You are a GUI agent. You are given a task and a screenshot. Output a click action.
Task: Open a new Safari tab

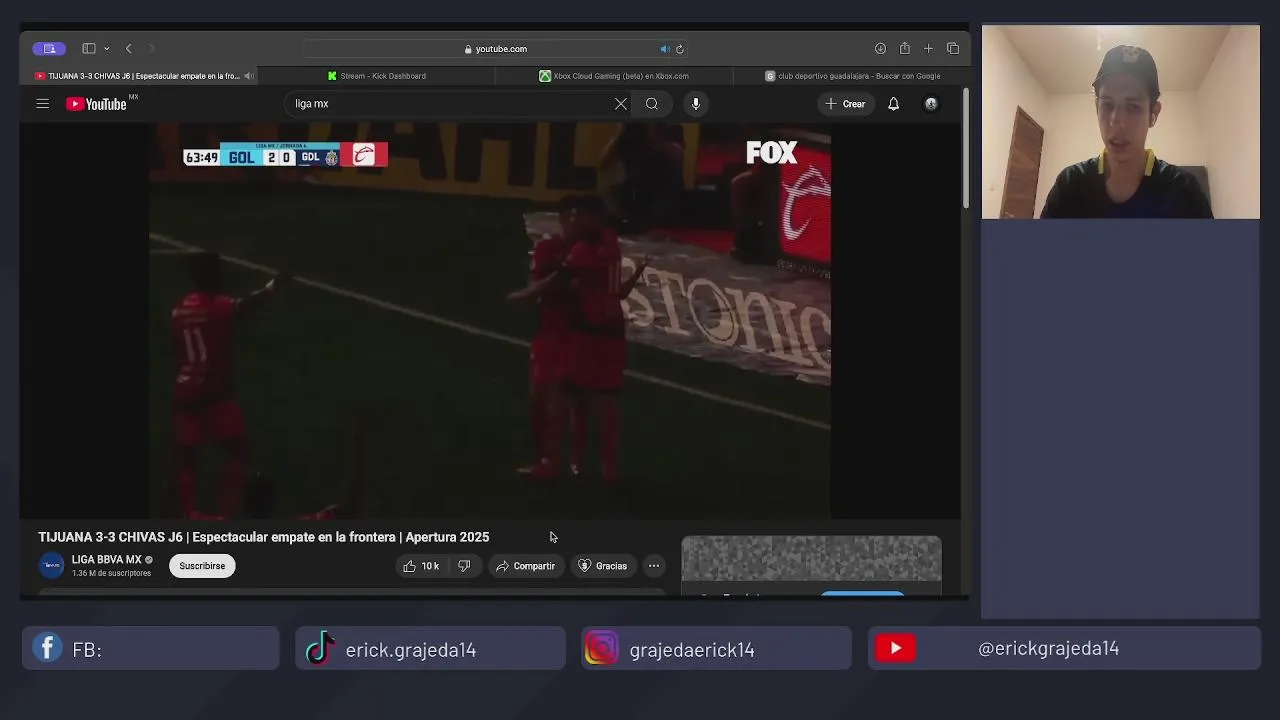click(x=929, y=49)
